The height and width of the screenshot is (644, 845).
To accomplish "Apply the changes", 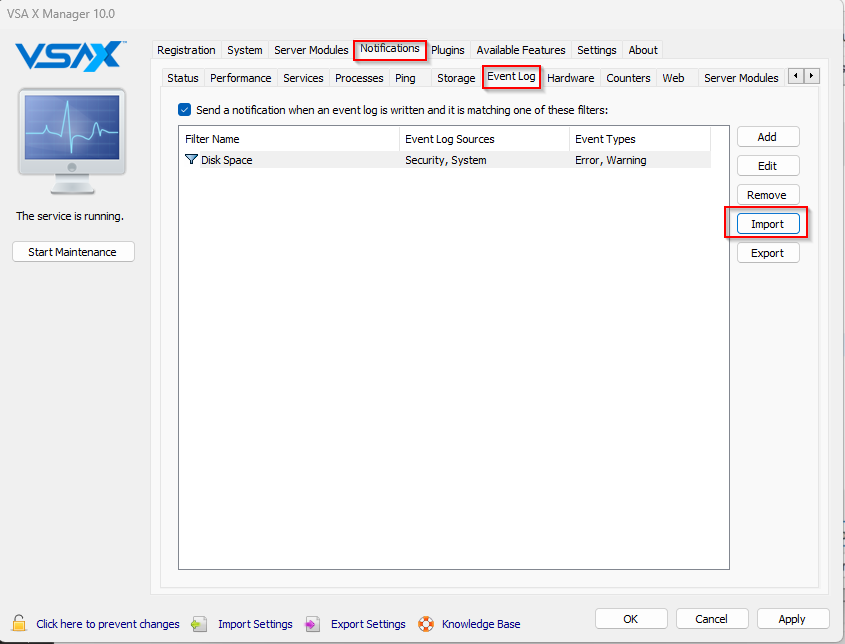I will point(793,619).
